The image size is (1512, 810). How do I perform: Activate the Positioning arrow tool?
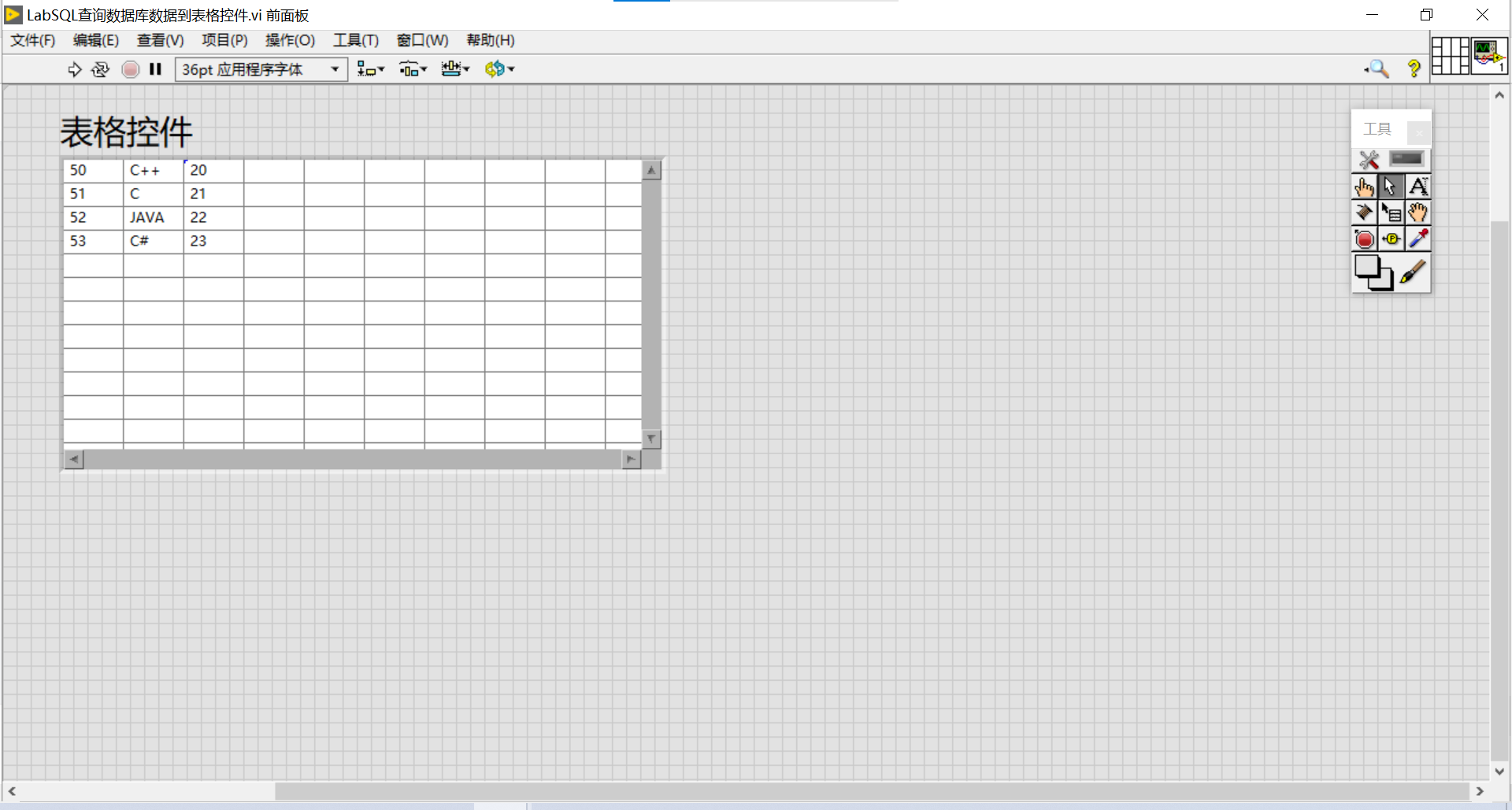1391,187
